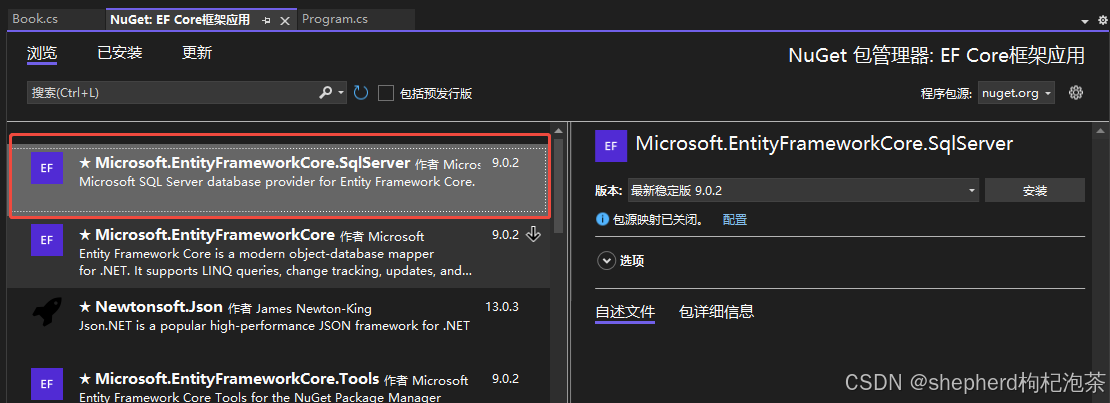The width and height of the screenshot is (1110, 403).
Task: Select the Microsoft.EntityFrameworkCore package row
Action: [279, 251]
